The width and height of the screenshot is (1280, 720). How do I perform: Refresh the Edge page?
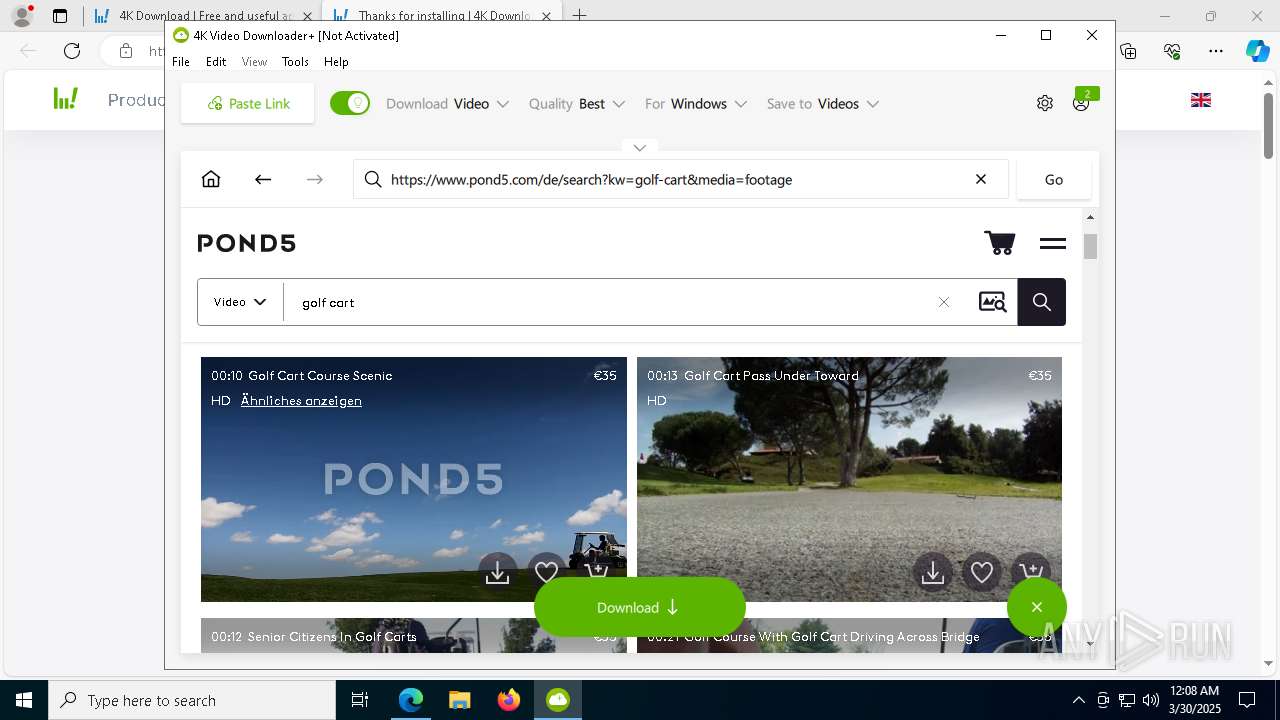coord(72,51)
